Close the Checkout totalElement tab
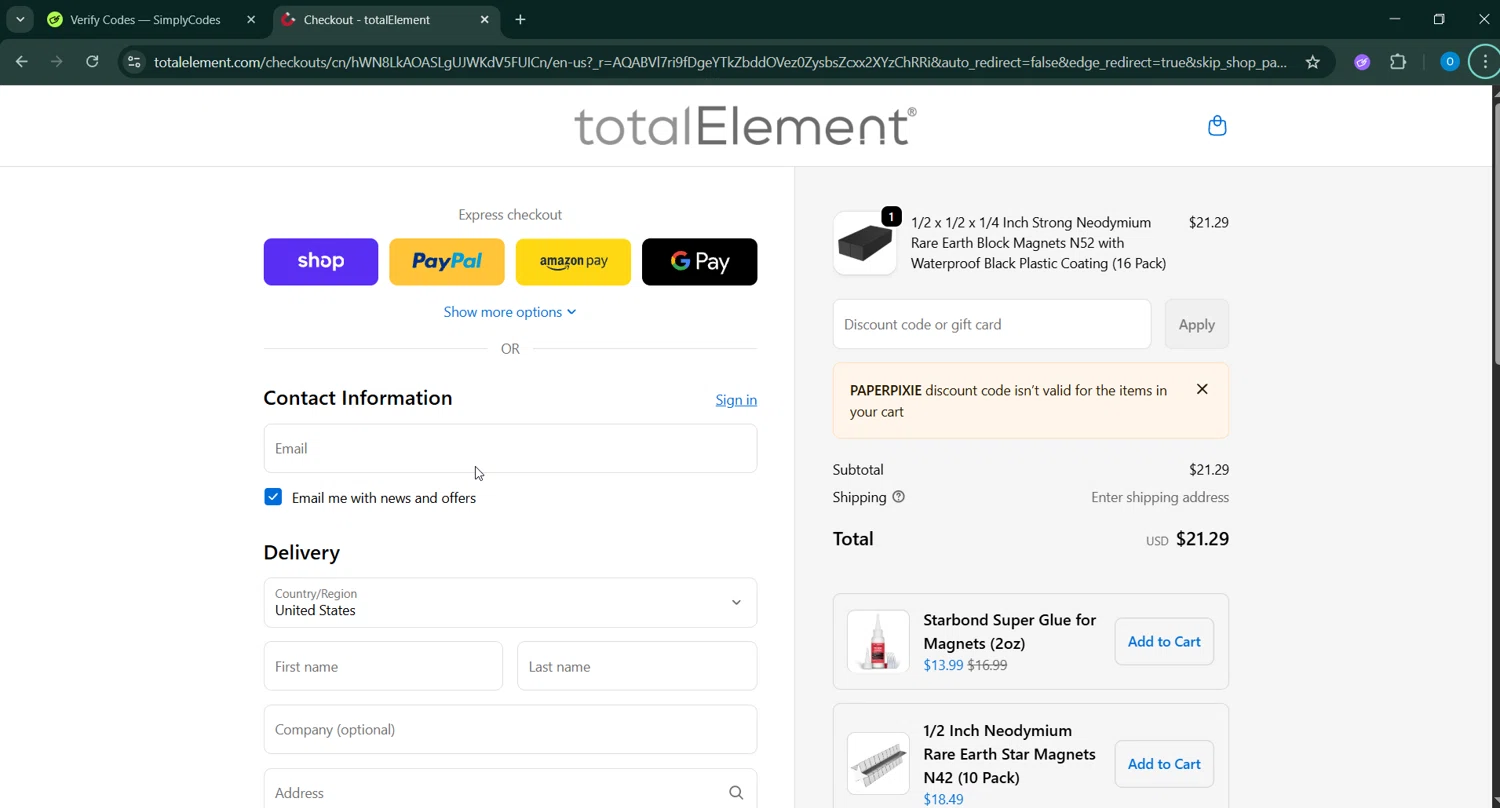 485,19
